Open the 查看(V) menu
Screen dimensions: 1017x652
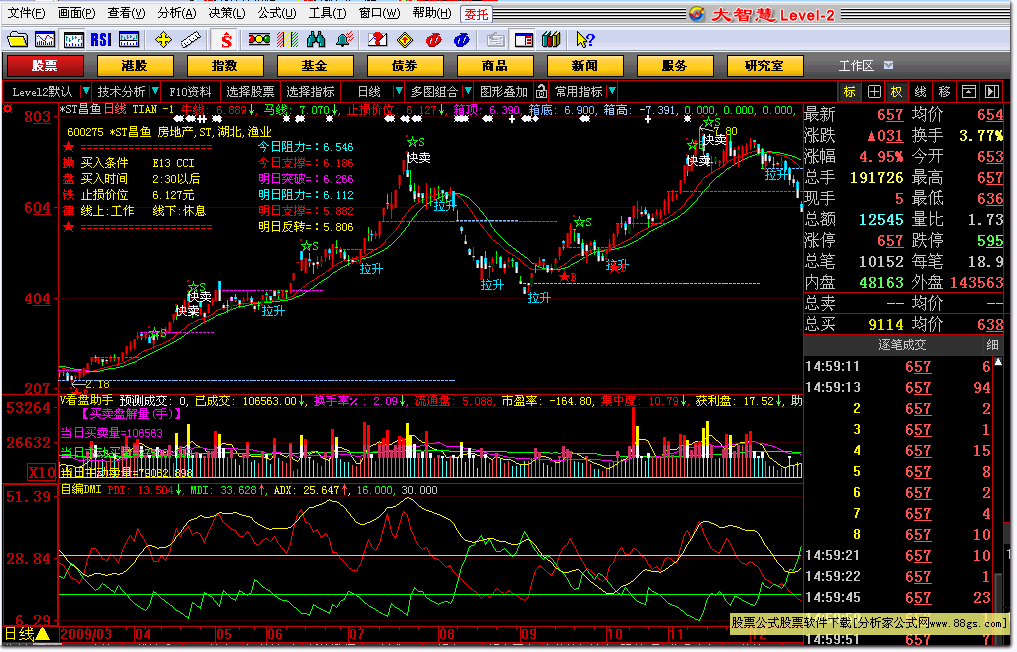pos(126,13)
